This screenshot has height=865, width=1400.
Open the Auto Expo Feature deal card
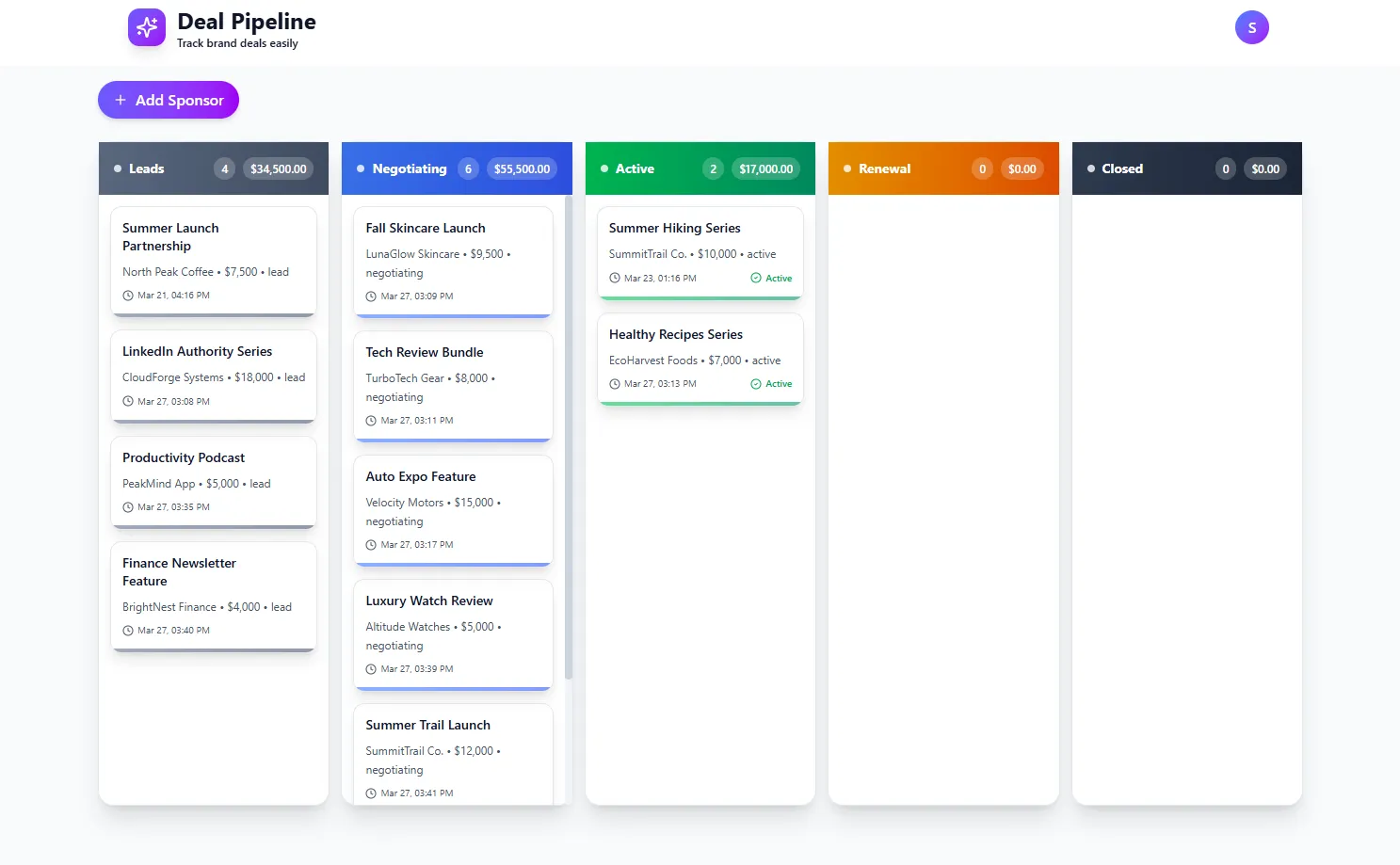pyautogui.click(x=453, y=509)
